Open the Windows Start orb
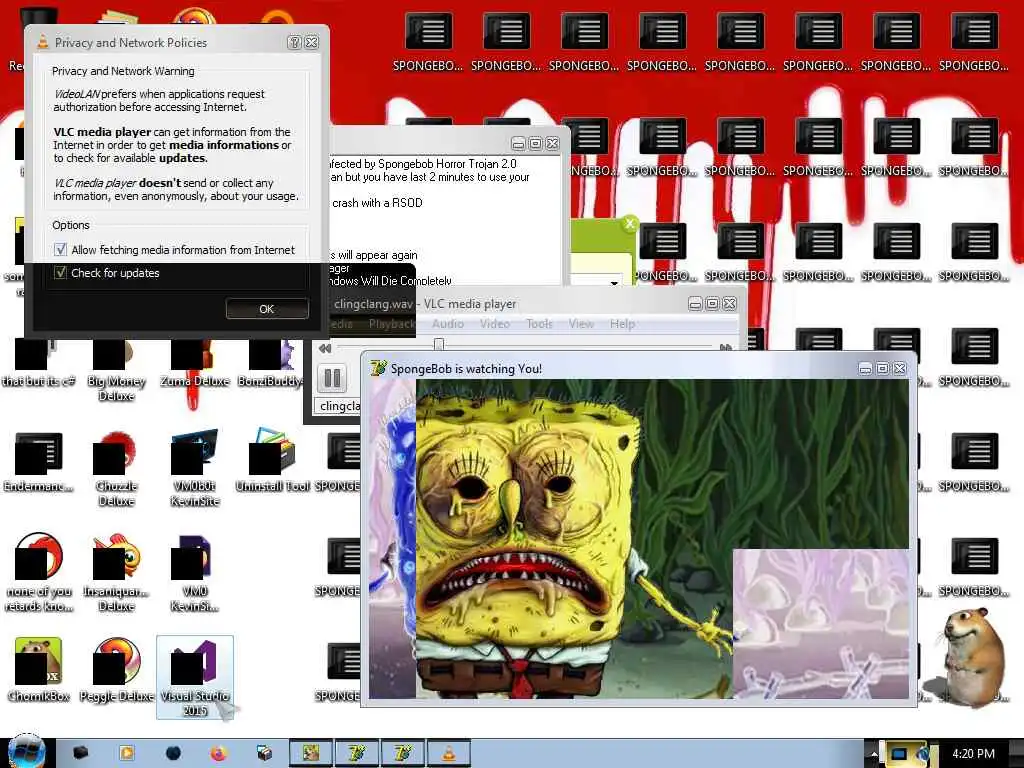 click(26, 752)
